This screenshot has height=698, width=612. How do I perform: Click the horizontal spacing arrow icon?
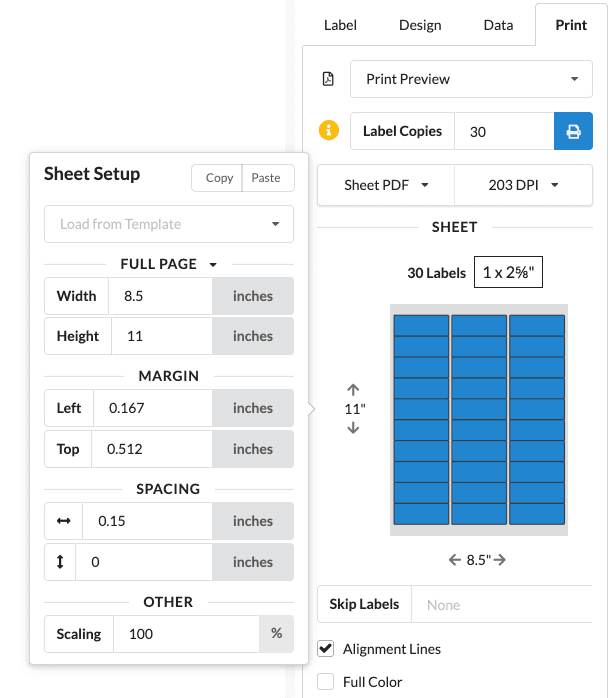pos(64,521)
